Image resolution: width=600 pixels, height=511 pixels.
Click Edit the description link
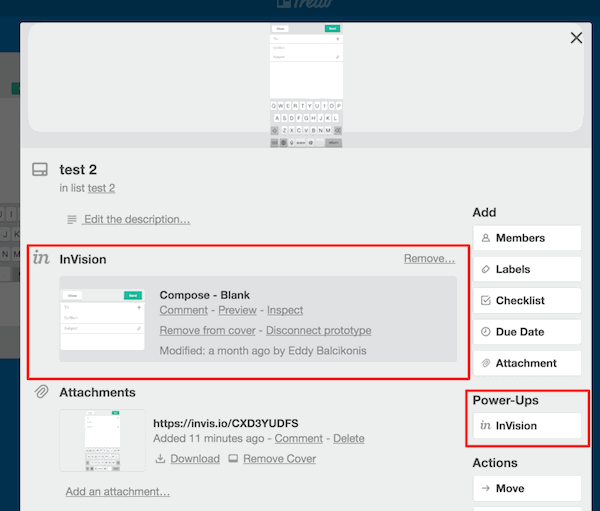(137, 219)
